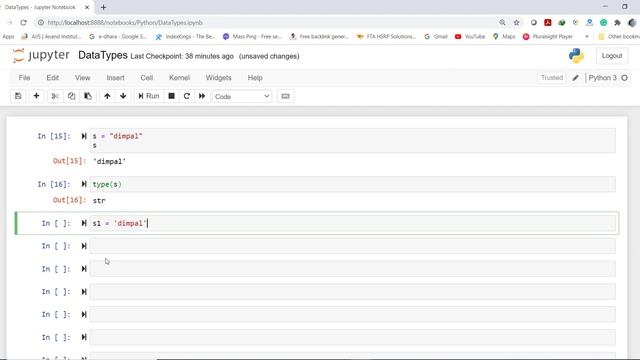Run cell In [16] with its run icon

click(84, 184)
